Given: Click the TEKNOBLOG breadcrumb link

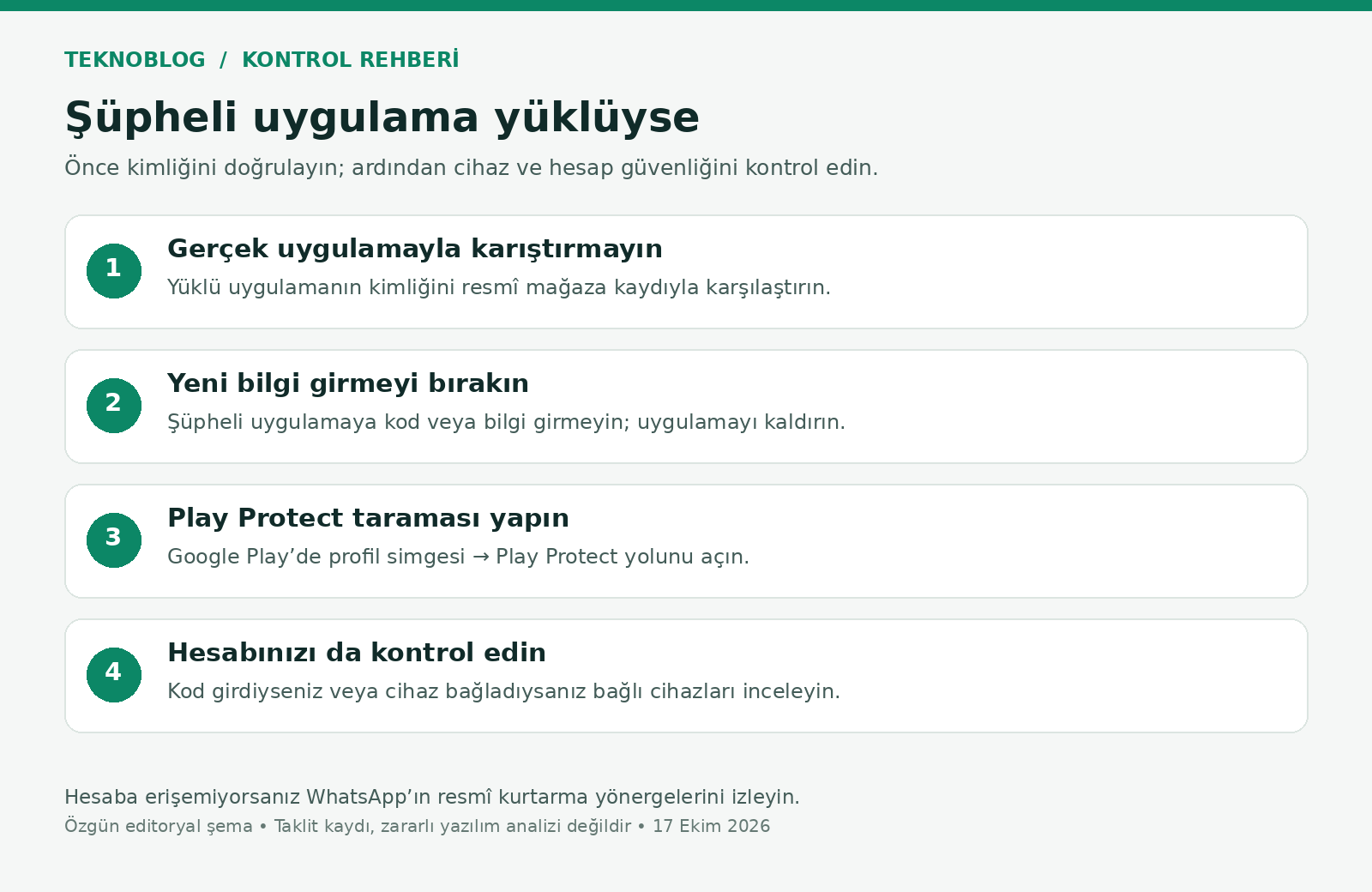Looking at the screenshot, I should [x=135, y=60].
